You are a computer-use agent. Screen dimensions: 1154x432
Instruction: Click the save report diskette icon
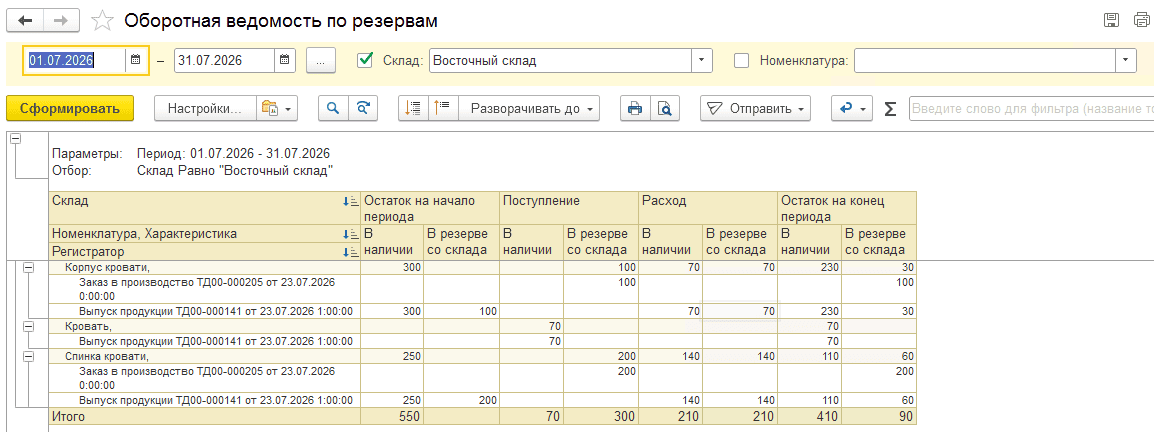(1111, 21)
